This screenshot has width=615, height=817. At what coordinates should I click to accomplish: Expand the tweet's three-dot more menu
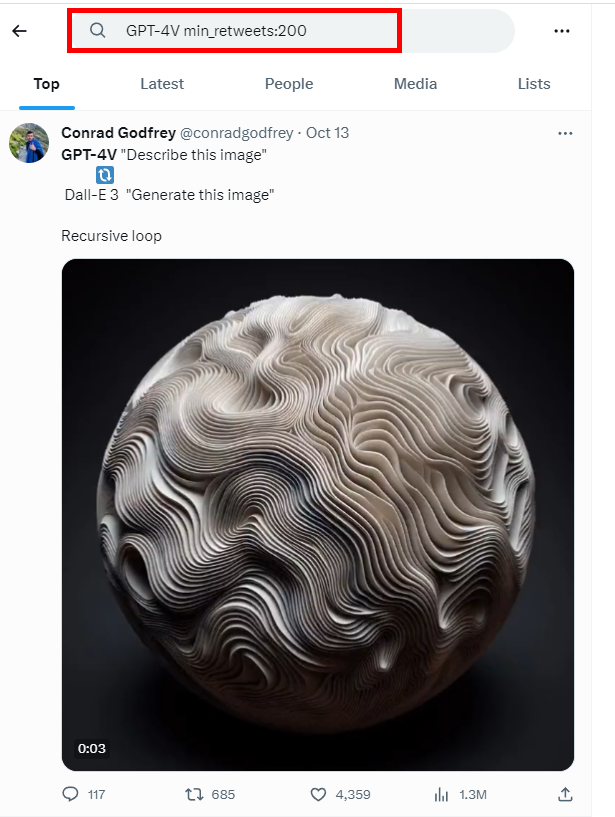565,133
